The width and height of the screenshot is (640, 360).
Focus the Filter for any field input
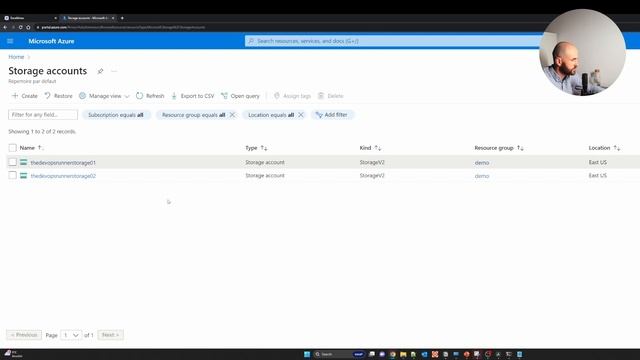point(43,115)
